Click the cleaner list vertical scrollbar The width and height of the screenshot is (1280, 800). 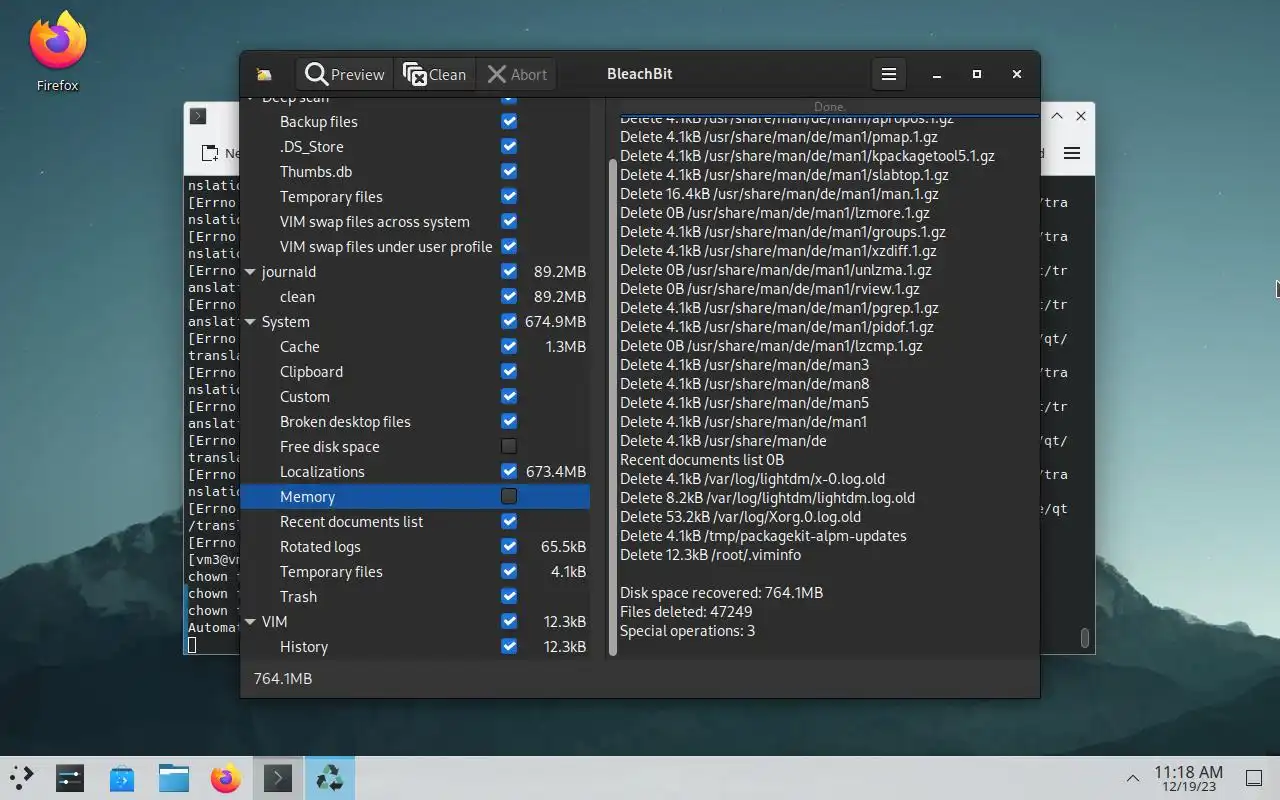[x=612, y=405]
